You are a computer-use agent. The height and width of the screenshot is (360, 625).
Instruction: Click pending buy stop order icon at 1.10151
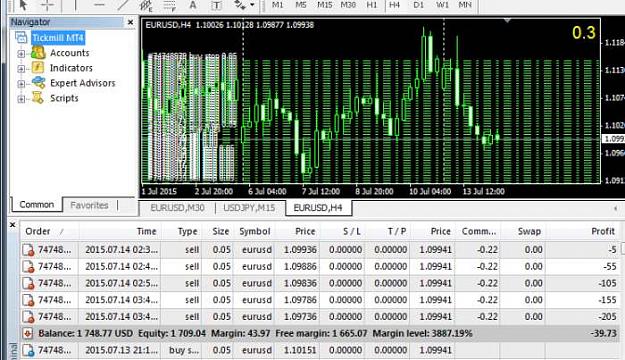[28, 350]
